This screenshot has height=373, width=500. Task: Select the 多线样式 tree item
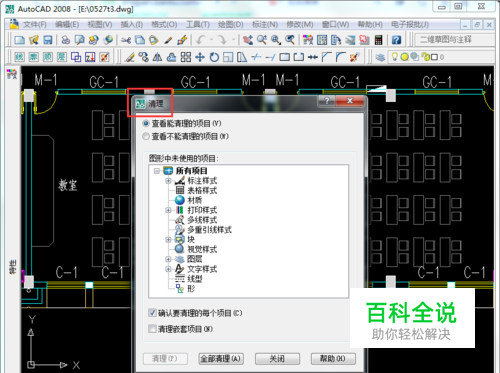tap(202, 220)
